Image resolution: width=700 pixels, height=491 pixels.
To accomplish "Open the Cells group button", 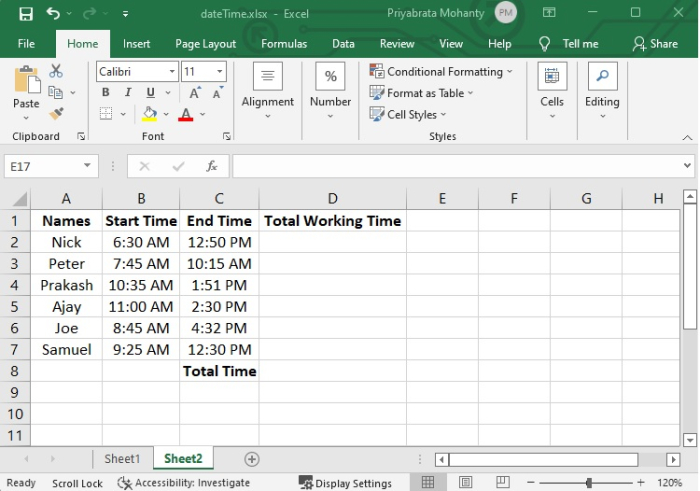I will pyautogui.click(x=552, y=92).
